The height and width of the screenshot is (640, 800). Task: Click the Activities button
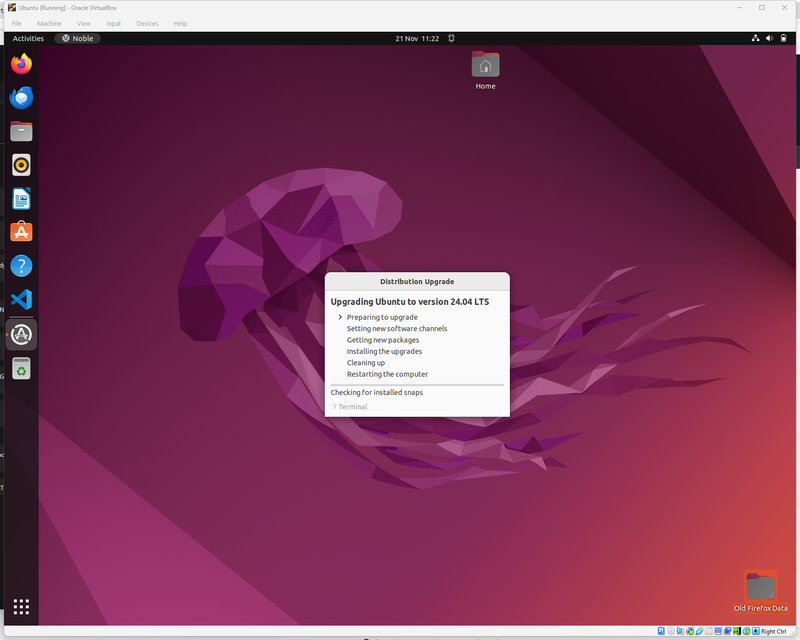(x=28, y=38)
